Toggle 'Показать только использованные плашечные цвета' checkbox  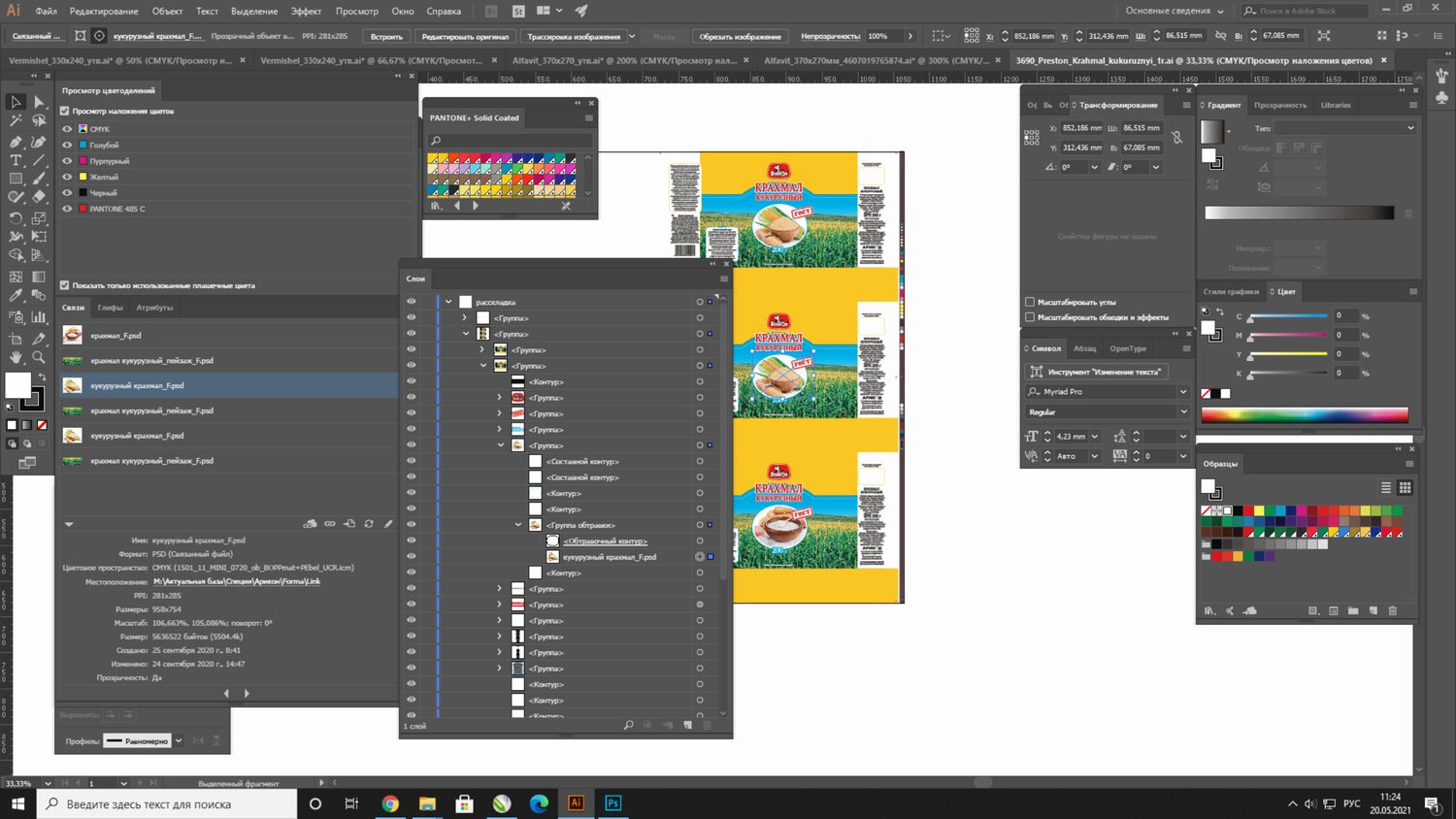pyautogui.click(x=65, y=285)
